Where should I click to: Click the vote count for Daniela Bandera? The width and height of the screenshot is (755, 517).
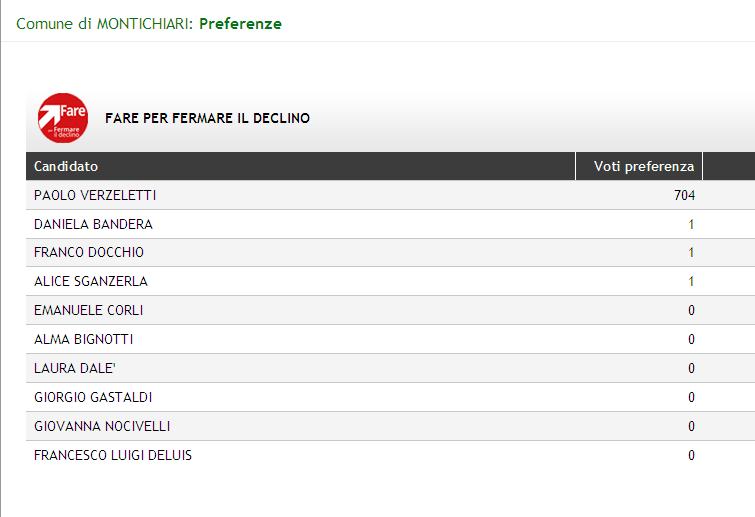[691, 224]
